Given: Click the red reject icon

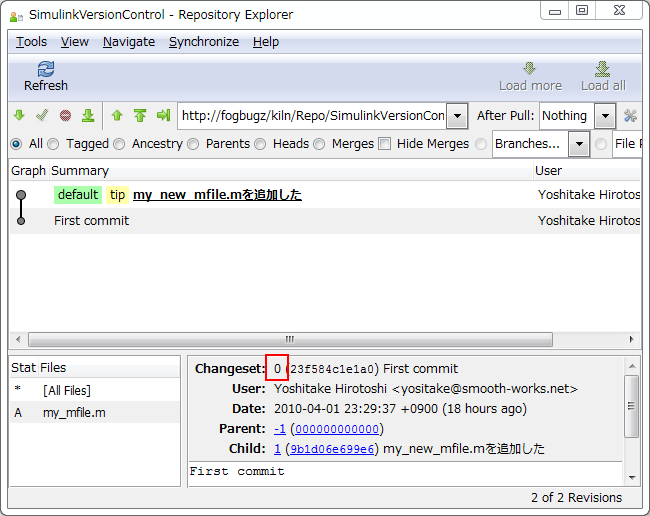Looking at the screenshot, I should [x=65, y=116].
